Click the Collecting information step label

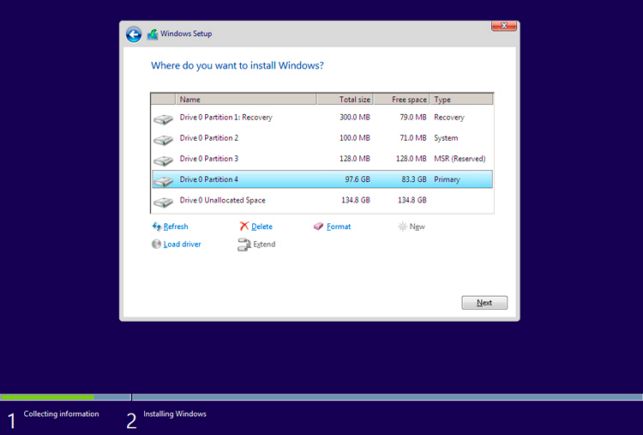pyautogui.click(x=61, y=414)
